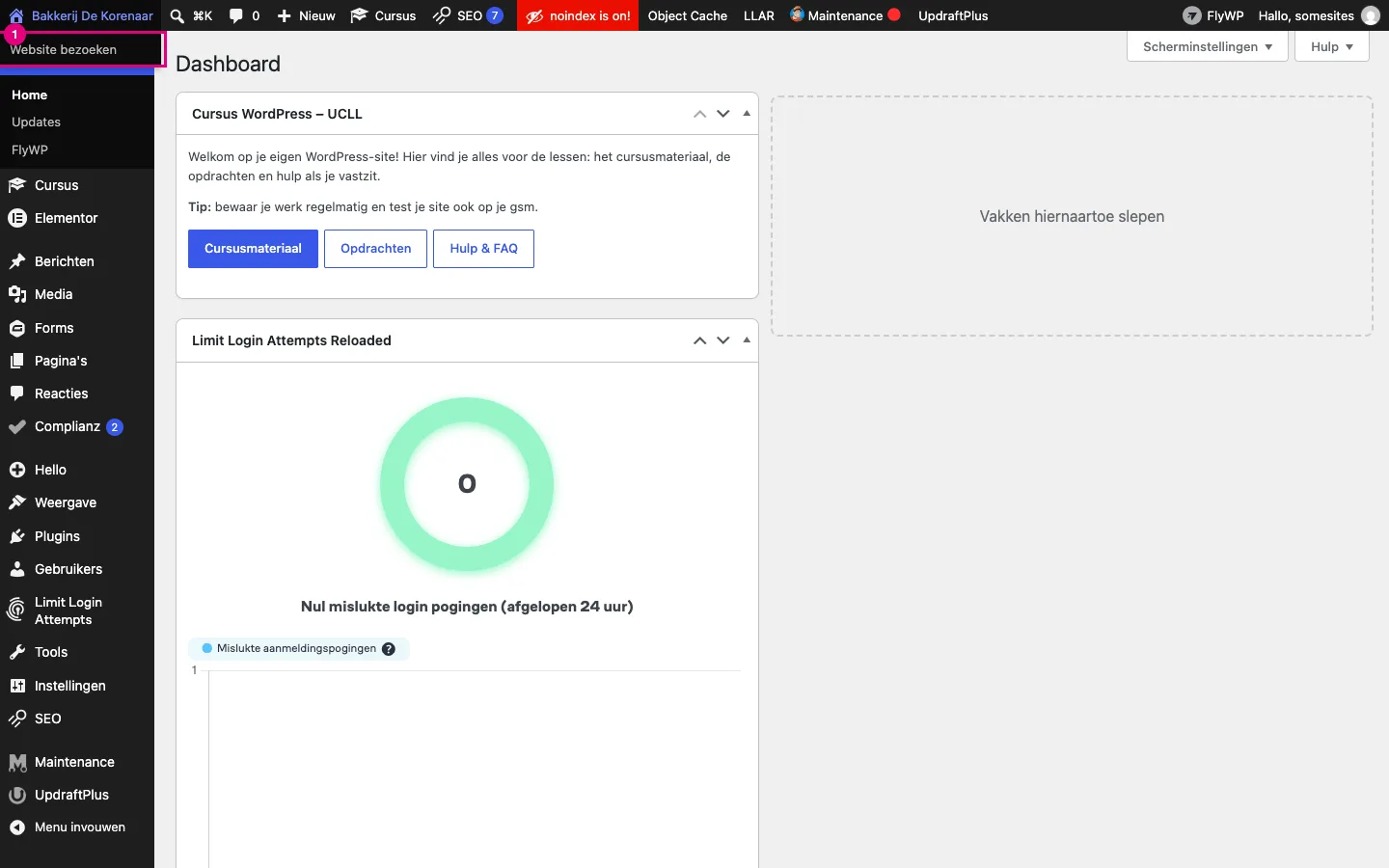The image size is (1389, 868).
Task: Click Website bezoeken link
Action: point(64,49)
